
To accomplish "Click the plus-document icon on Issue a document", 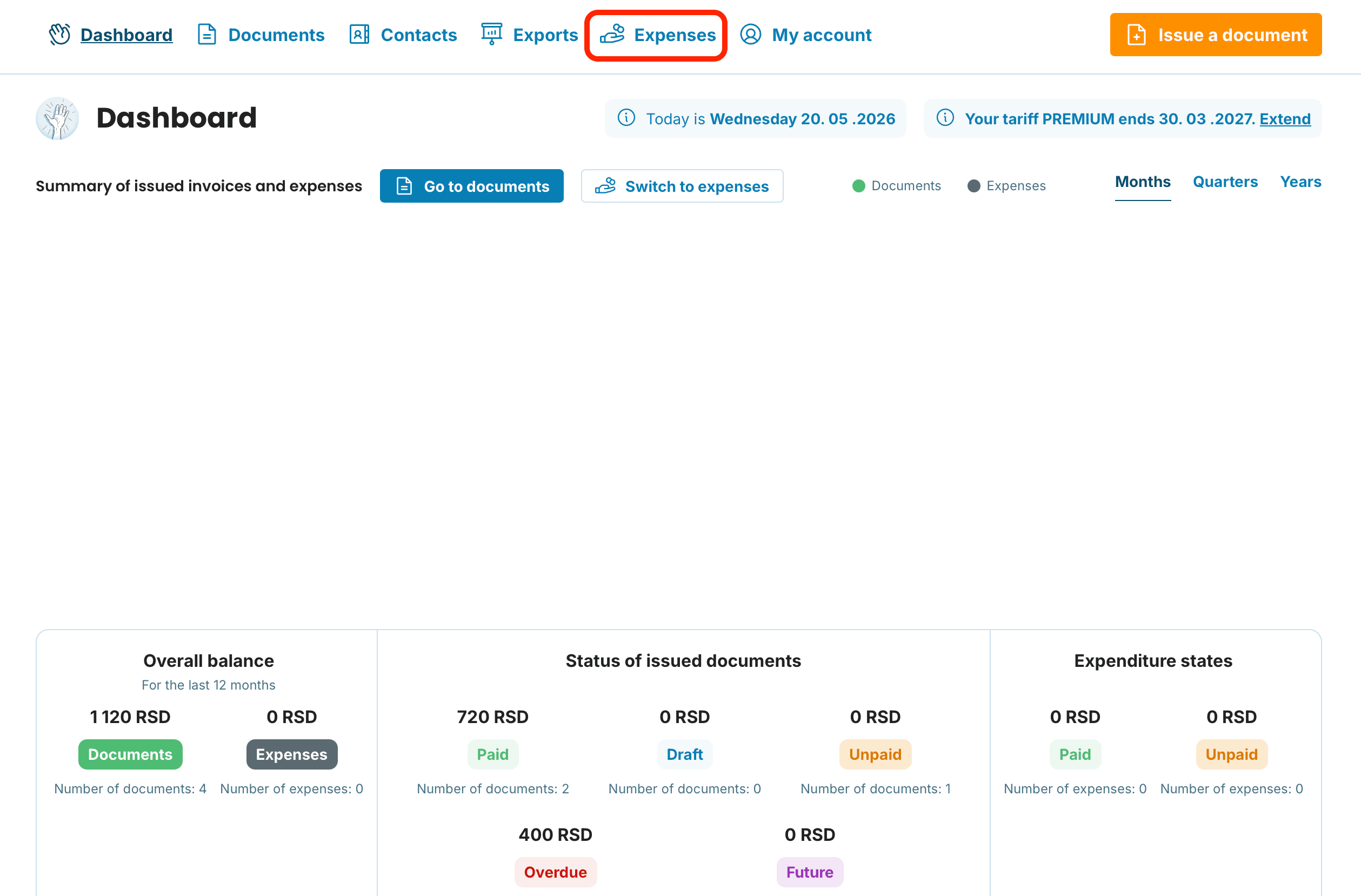I will point(1136,34).
